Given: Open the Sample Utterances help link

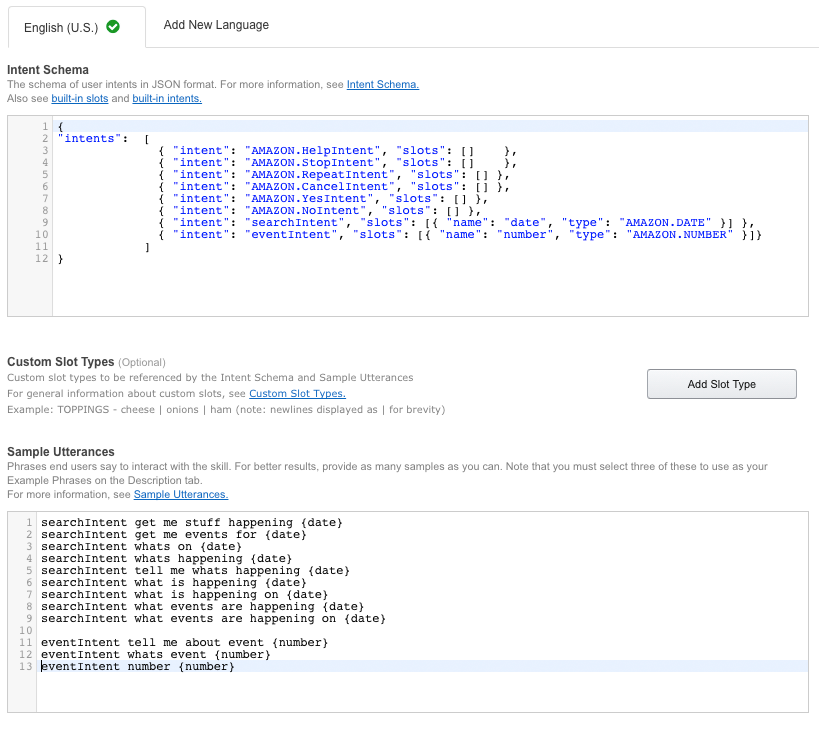Looking at the screenshot, I should pyautogui.click(x=180, y=495).
